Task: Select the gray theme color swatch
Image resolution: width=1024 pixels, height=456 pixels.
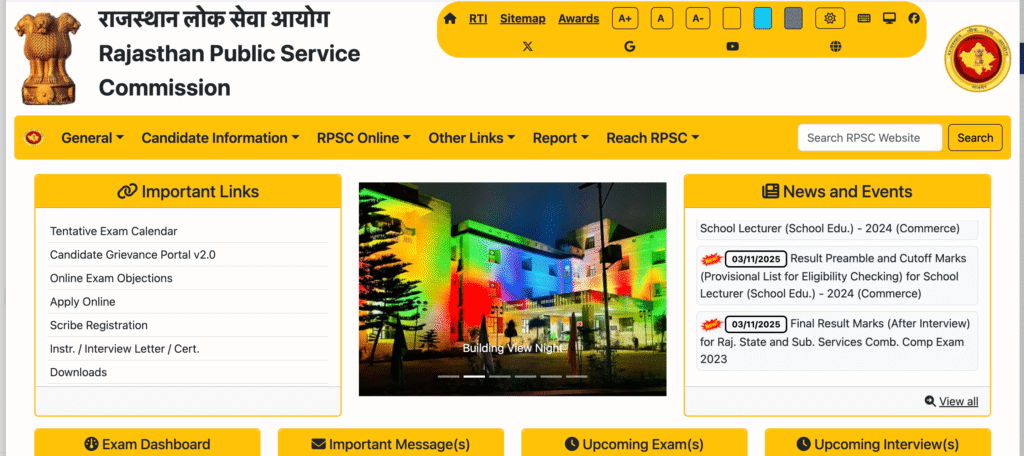Action: click(x=793, y=18)
